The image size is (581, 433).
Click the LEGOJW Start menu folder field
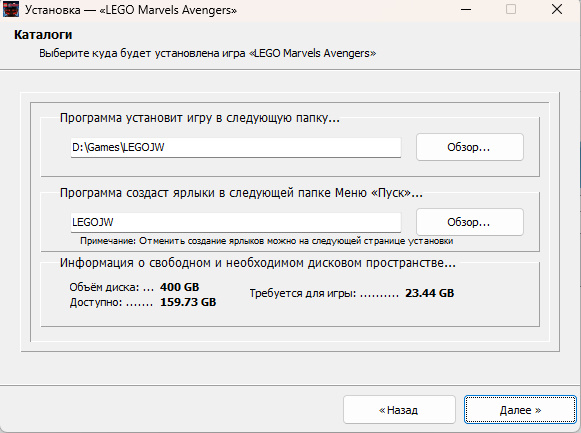click(236, 222)
